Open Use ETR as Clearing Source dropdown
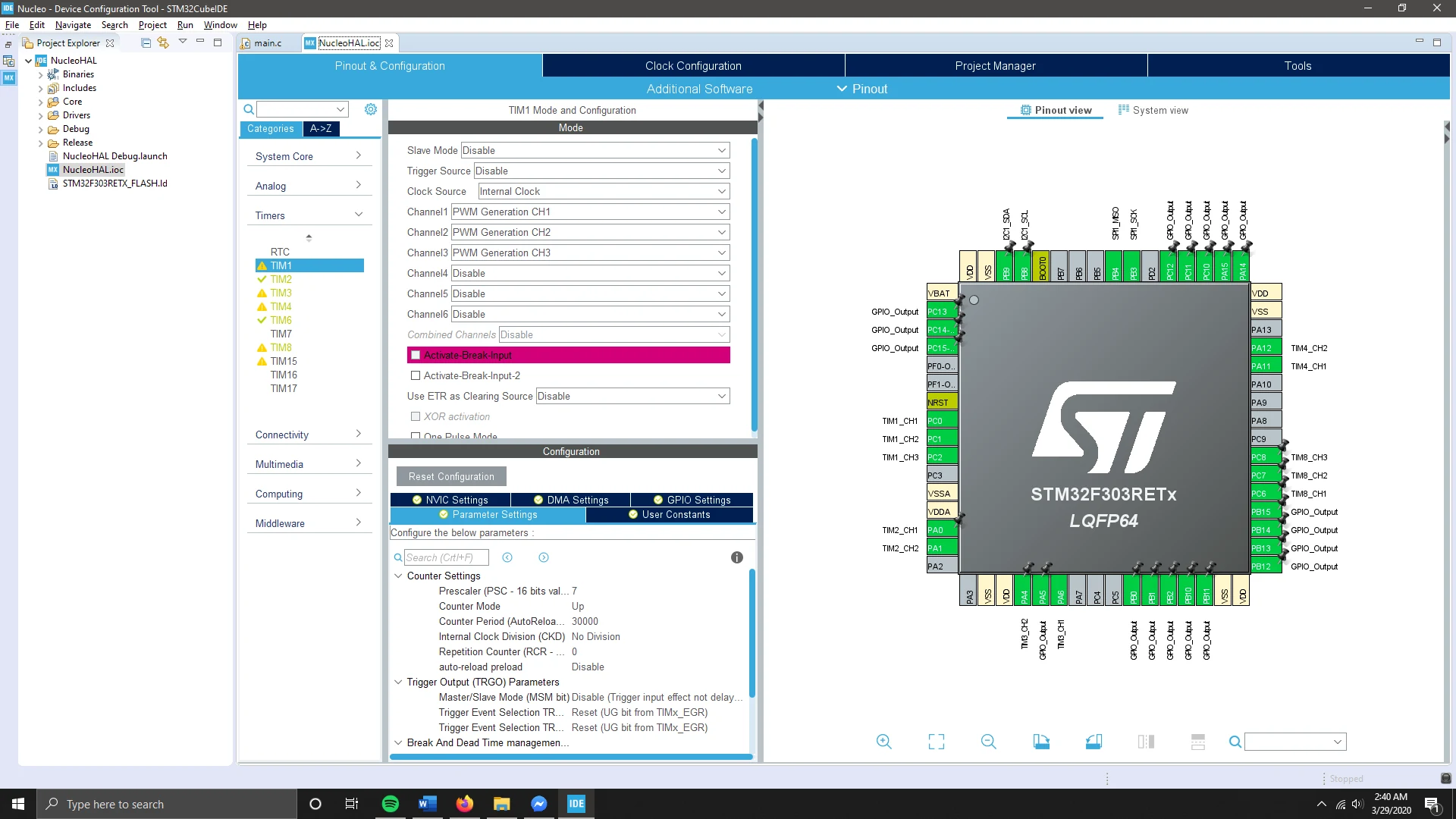Image resolution: width=1456 pixels, height=819 pixels. [x=632, y=396]
